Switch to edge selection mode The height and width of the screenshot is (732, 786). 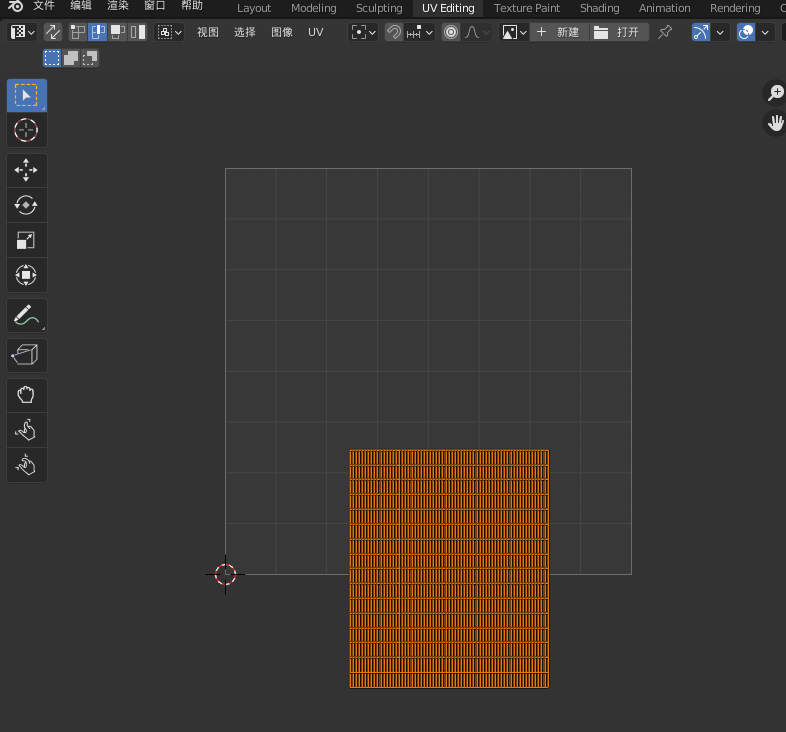click(x=98, y=33)
